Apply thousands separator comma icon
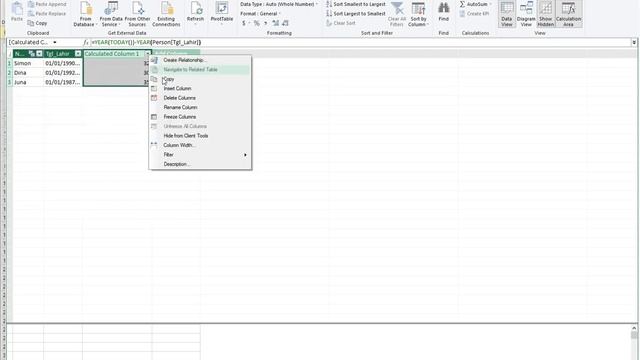The width and height of the screenshot is (640, 360). coord(265,23)
